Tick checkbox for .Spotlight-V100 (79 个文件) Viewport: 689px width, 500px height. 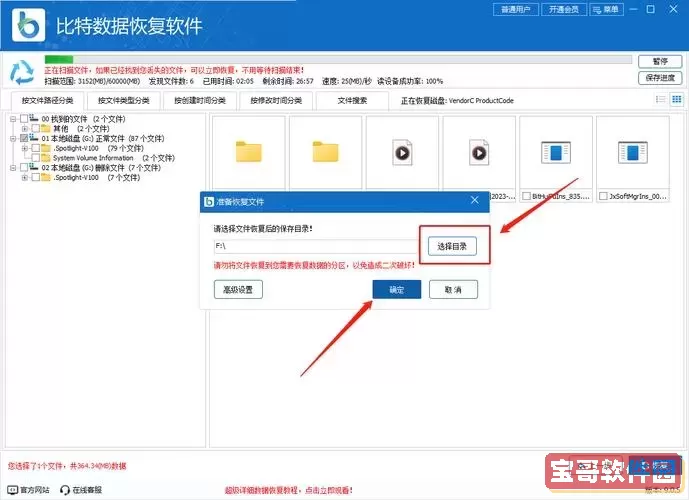(36, 148)
